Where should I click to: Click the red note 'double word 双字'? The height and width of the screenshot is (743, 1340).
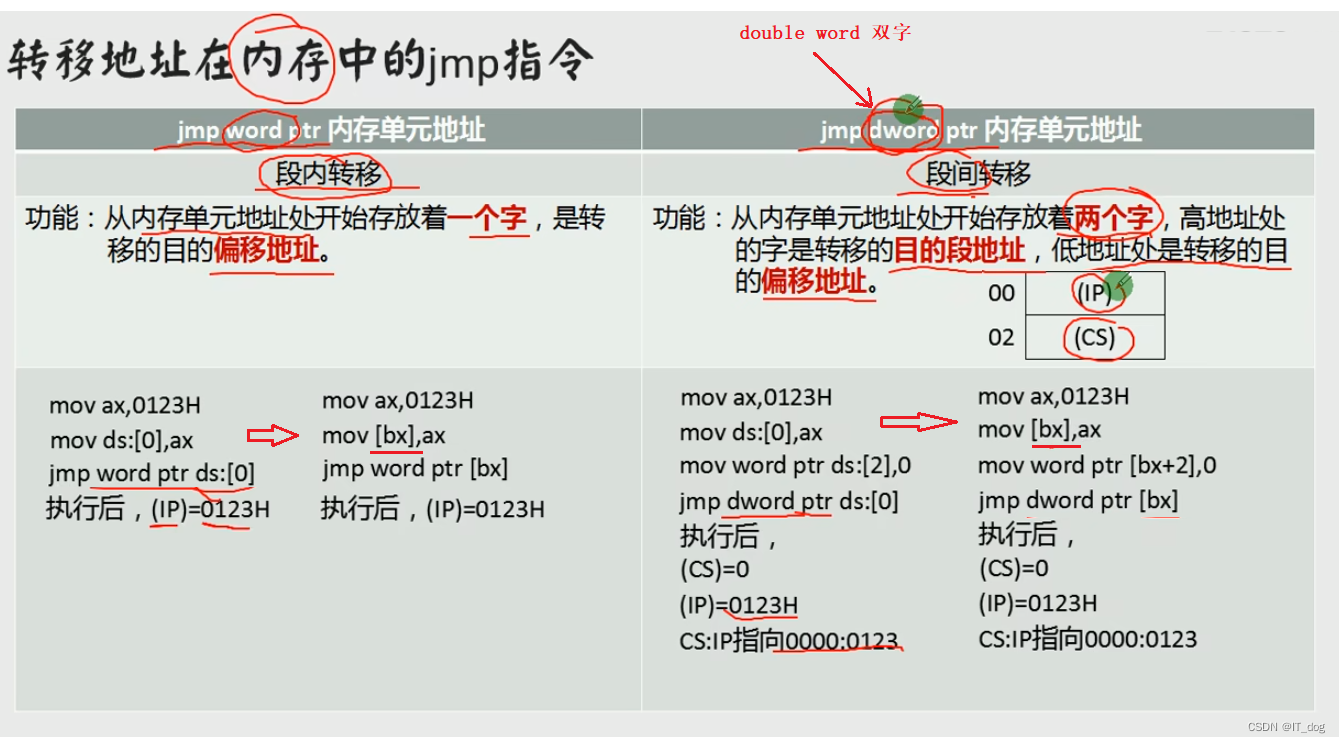tap(826, 31)
